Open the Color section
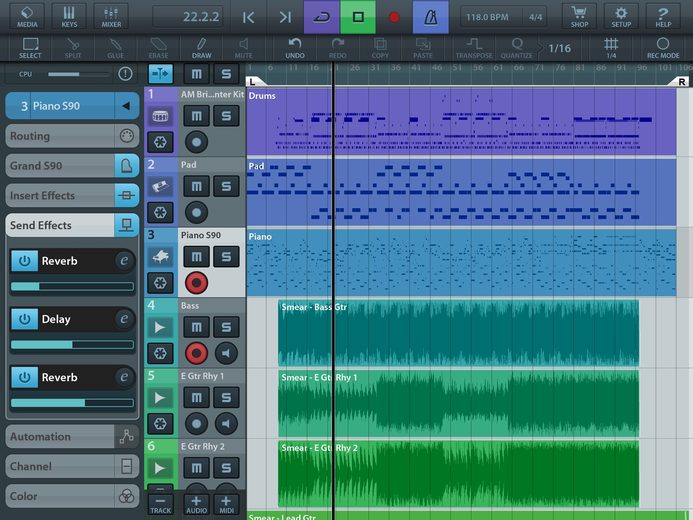693x520 pixels. coord(72,496)
